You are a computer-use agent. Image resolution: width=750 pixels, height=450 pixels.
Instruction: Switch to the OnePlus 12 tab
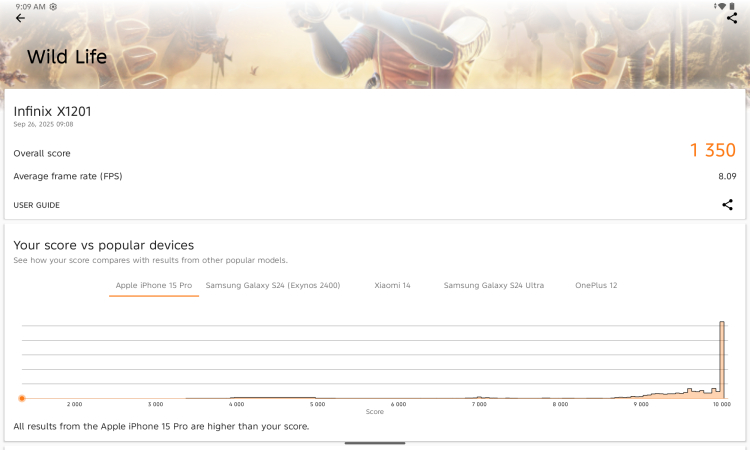[x=596, y=285]
